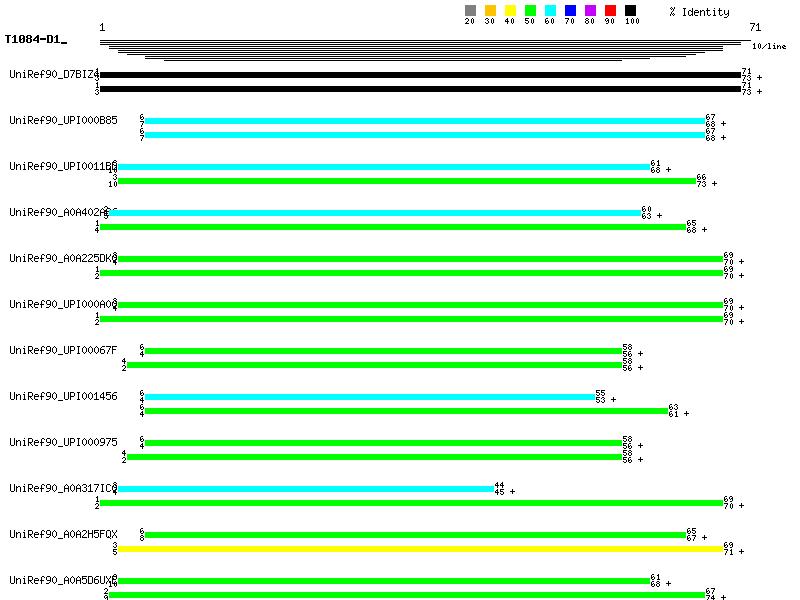Click the top black D7BIZ4 alignment bar
This screenshot has width=800, height=600.
click(420, 75)
